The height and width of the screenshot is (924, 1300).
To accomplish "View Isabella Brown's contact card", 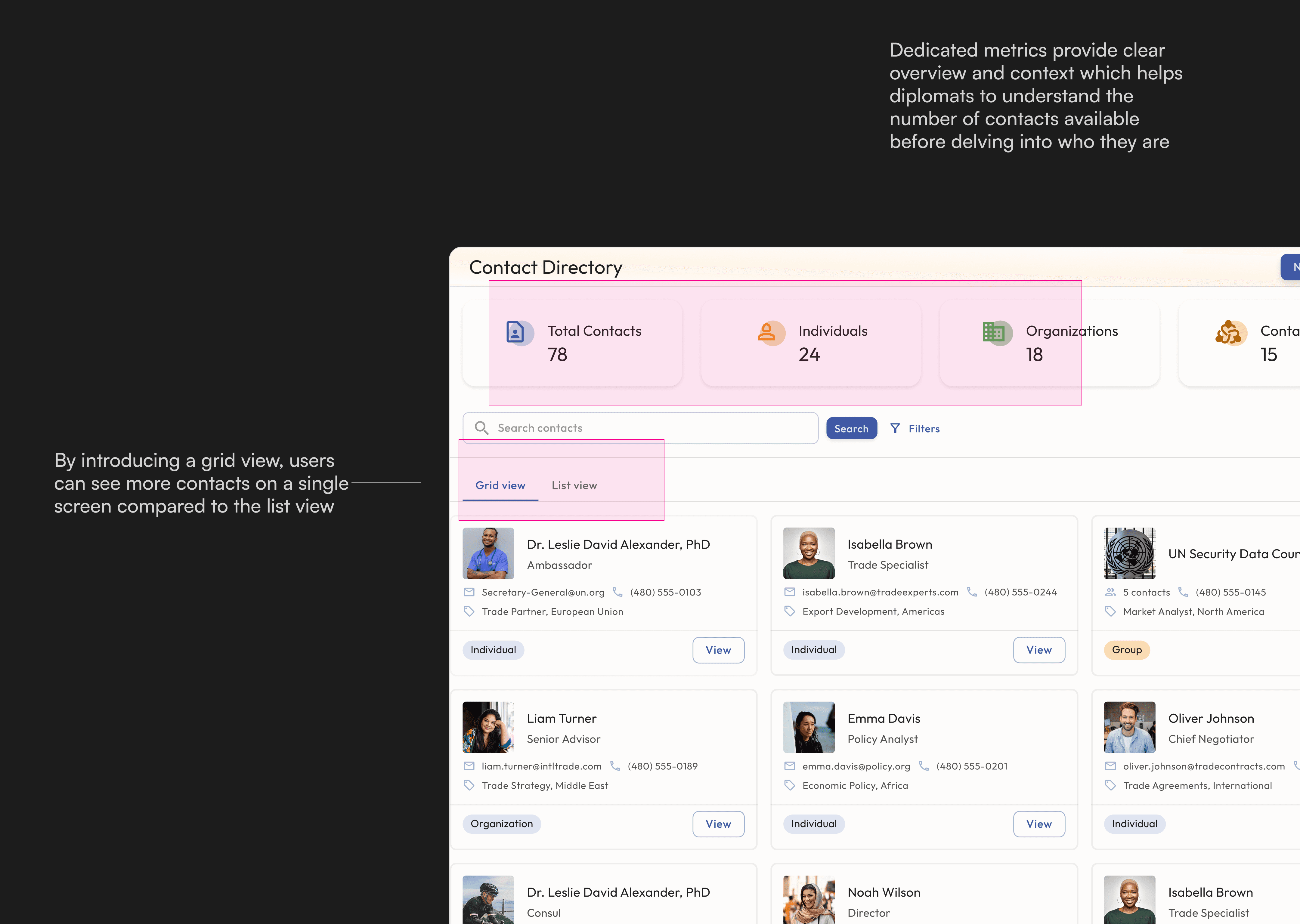I will 1039,650.
